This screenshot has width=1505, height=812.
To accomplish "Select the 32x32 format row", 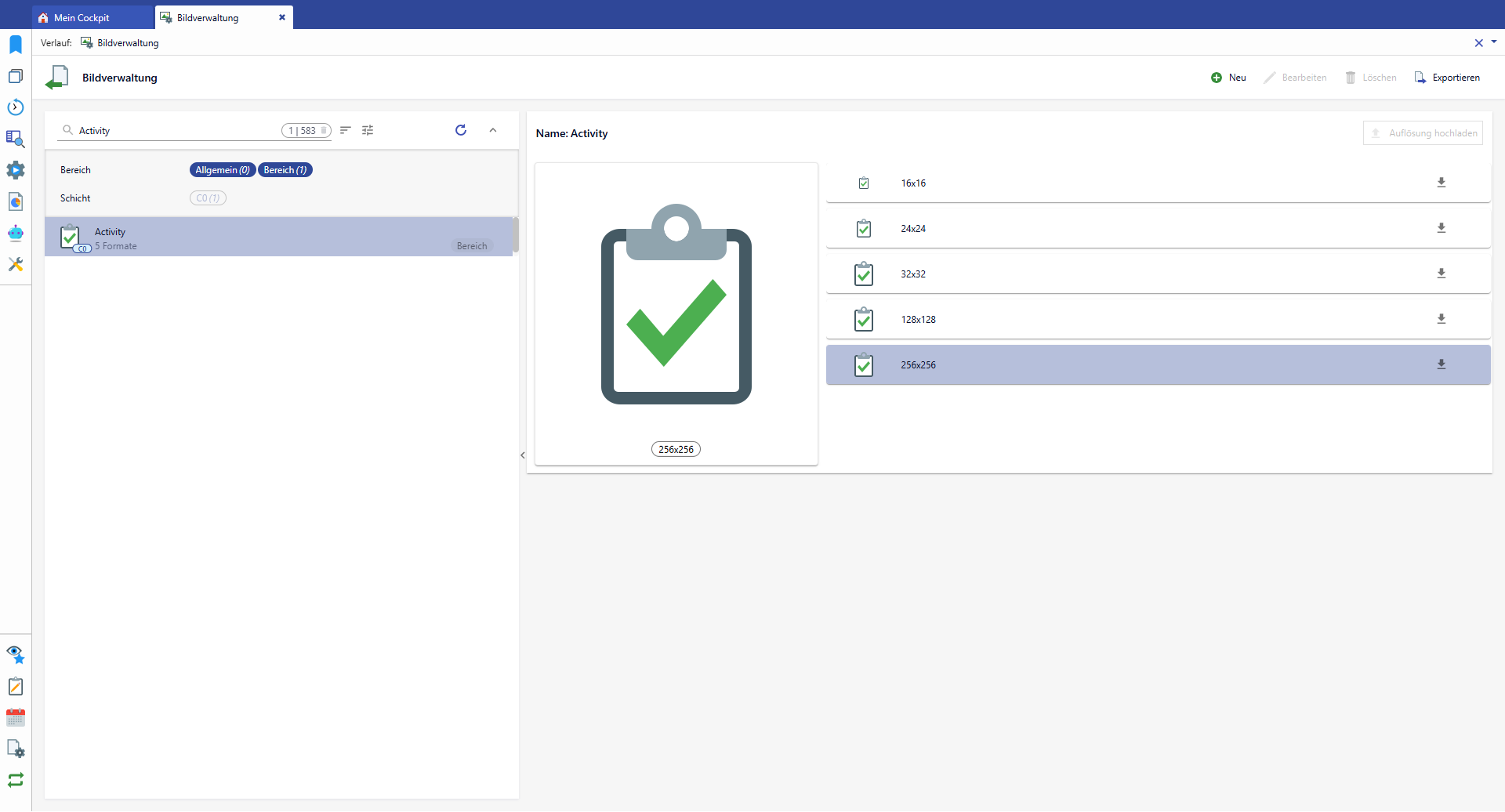I will coord(1158,274).
